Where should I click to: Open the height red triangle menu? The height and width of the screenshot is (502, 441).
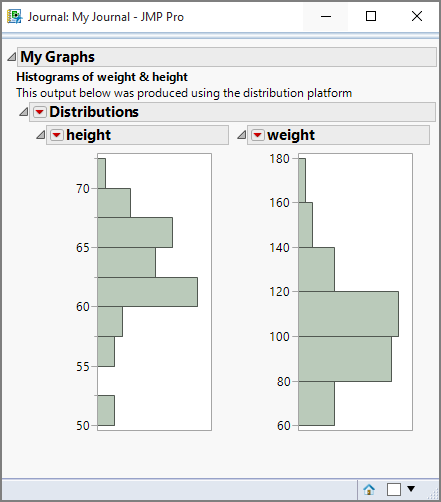tap(56, 135)
